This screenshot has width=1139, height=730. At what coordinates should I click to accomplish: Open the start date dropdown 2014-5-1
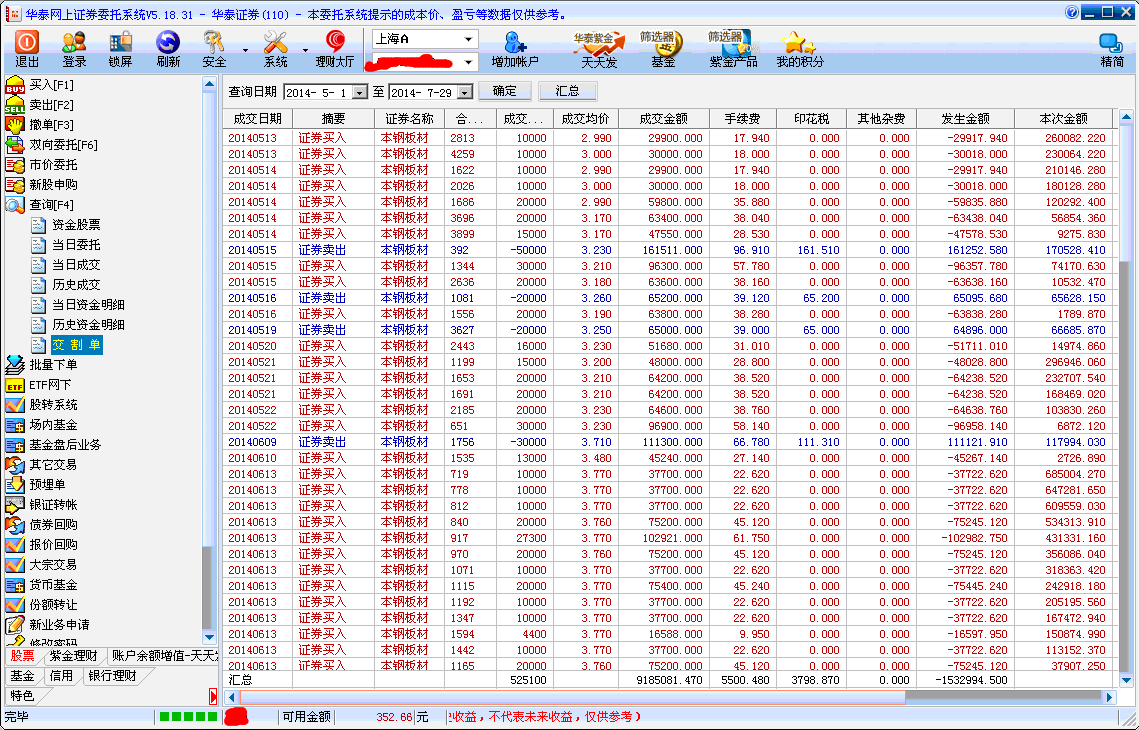pos(360,93)
